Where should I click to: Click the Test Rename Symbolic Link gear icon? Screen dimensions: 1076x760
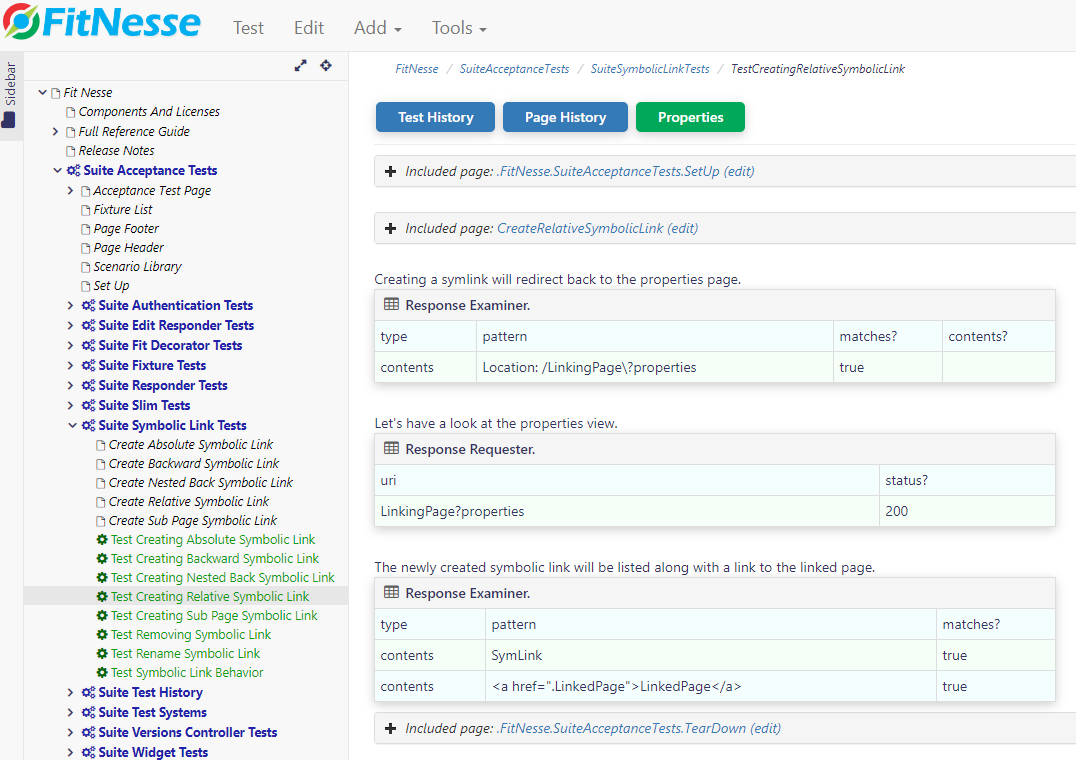(x=102, y=654)
